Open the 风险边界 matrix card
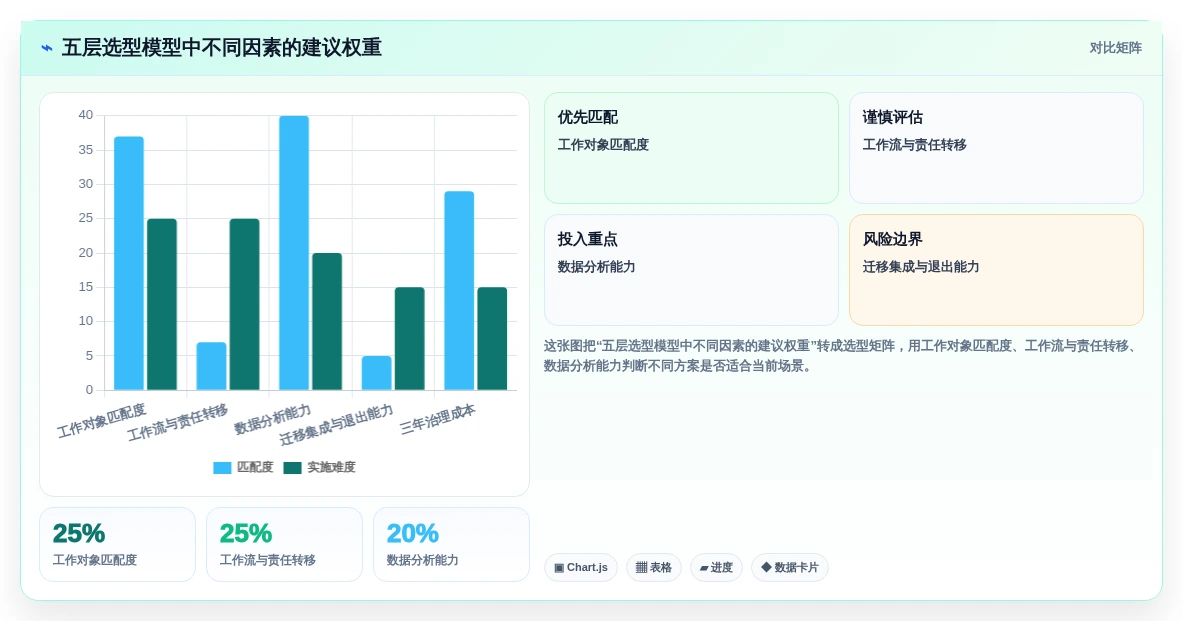 click(996, 270)
